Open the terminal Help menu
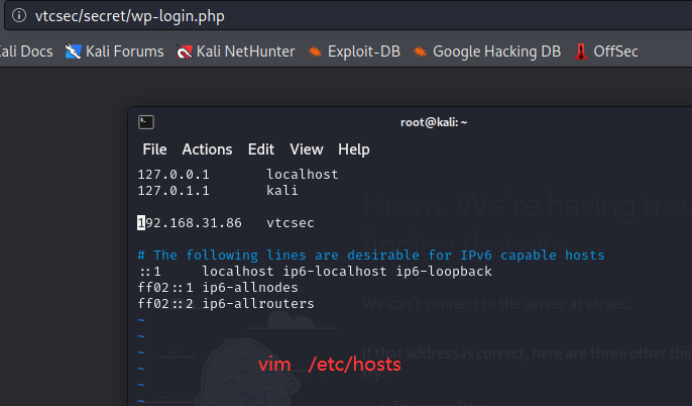This screenshot has height=406, width=692. 354,150
